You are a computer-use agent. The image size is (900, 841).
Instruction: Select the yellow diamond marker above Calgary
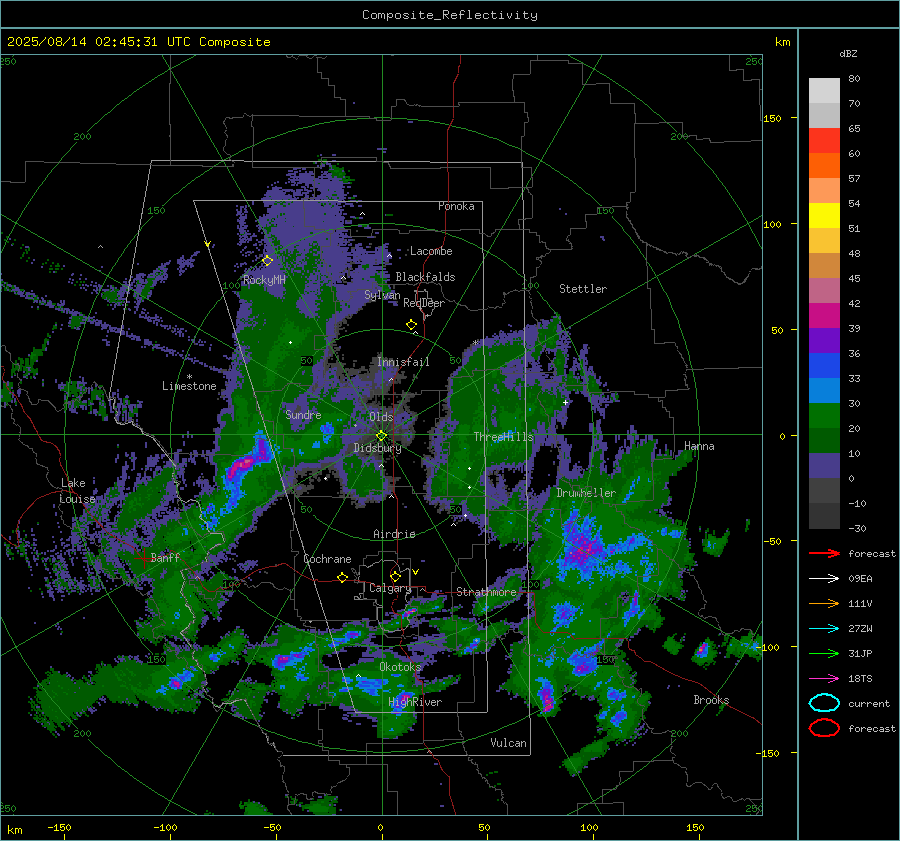click(395, 576)
